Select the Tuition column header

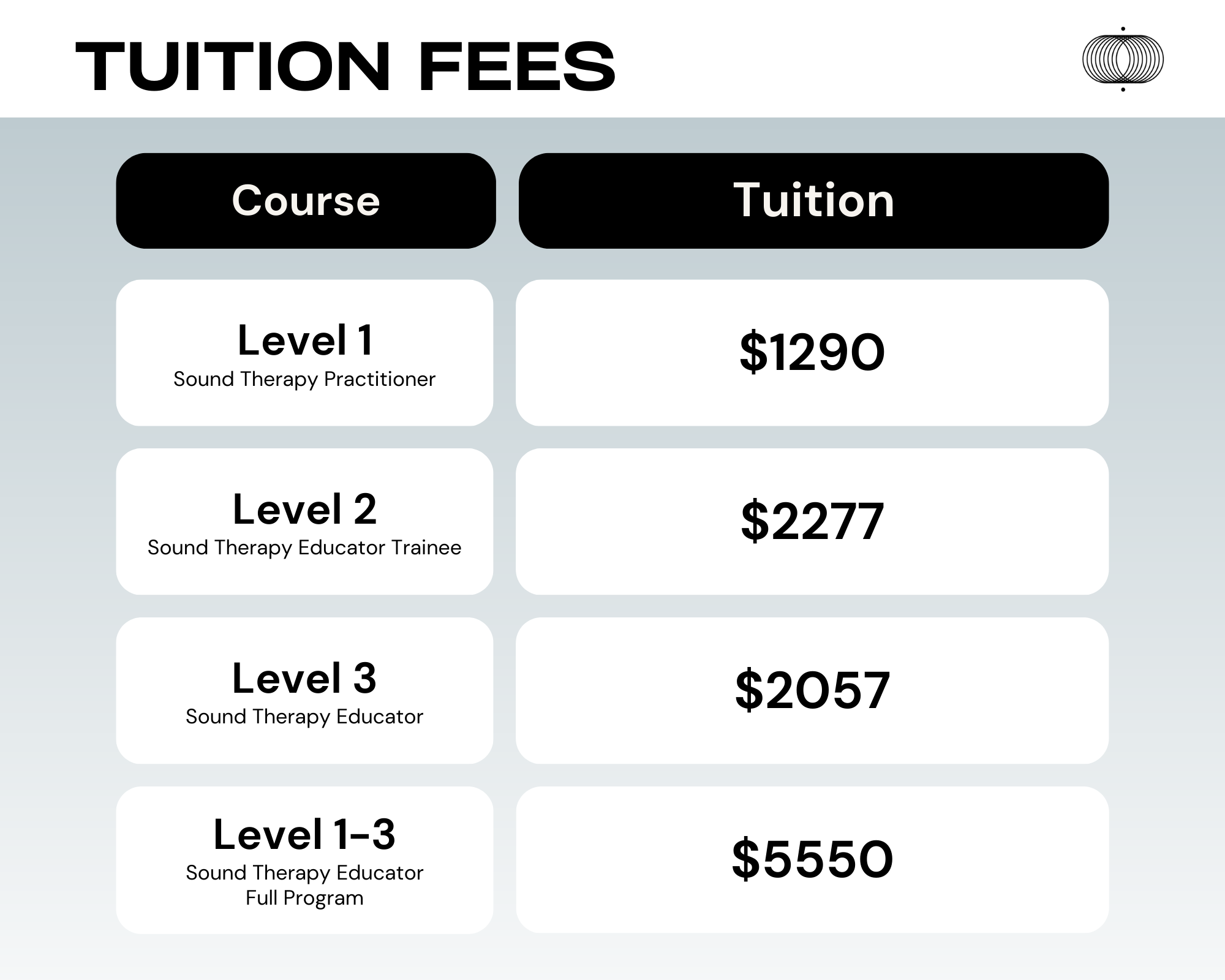[813, 201]
